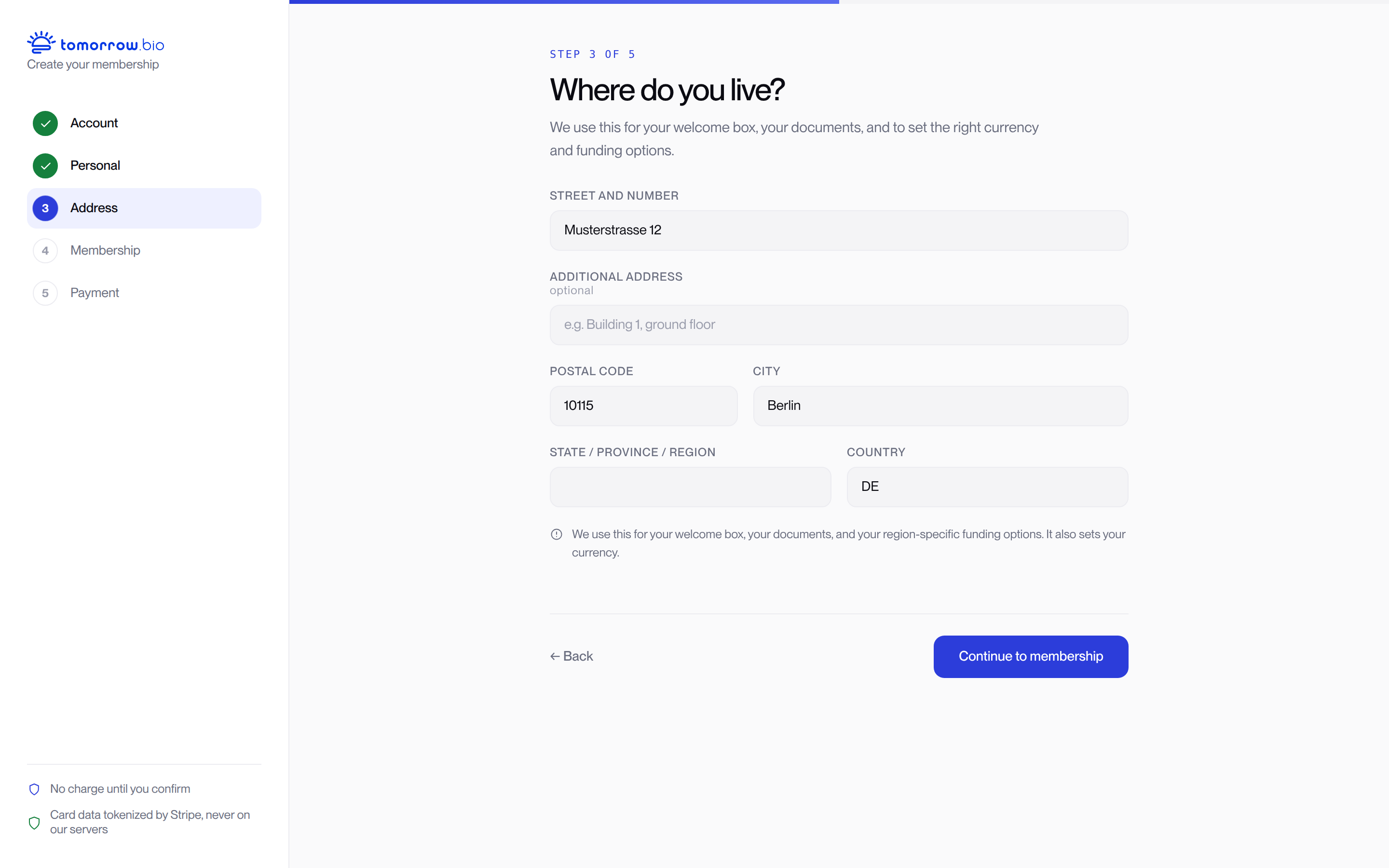
Task: Click the tomorrow.bio wordmark
Action: [112, 45]
